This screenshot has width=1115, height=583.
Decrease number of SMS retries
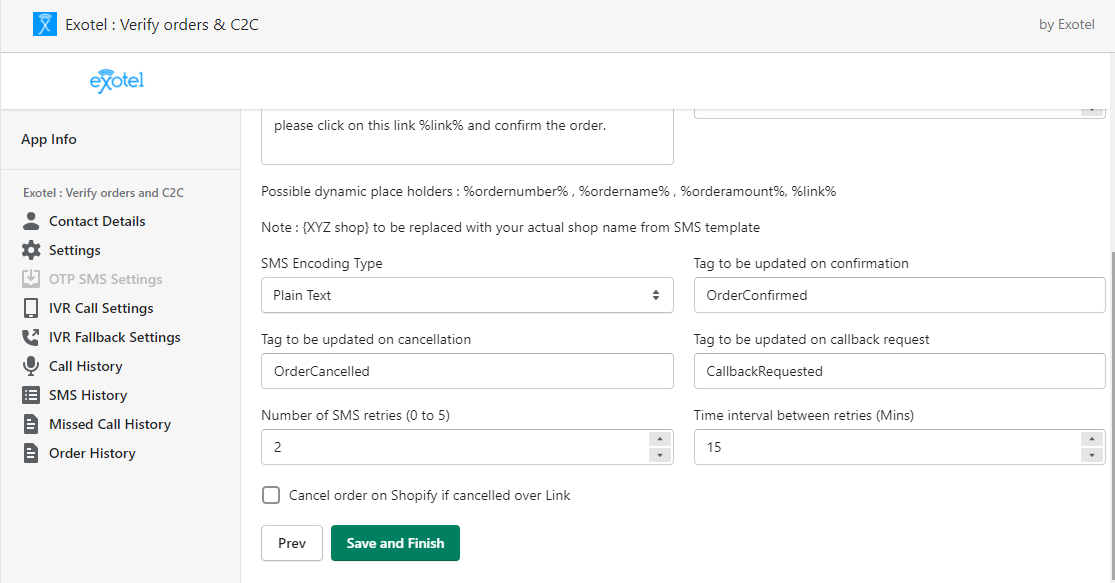point(660,455)
